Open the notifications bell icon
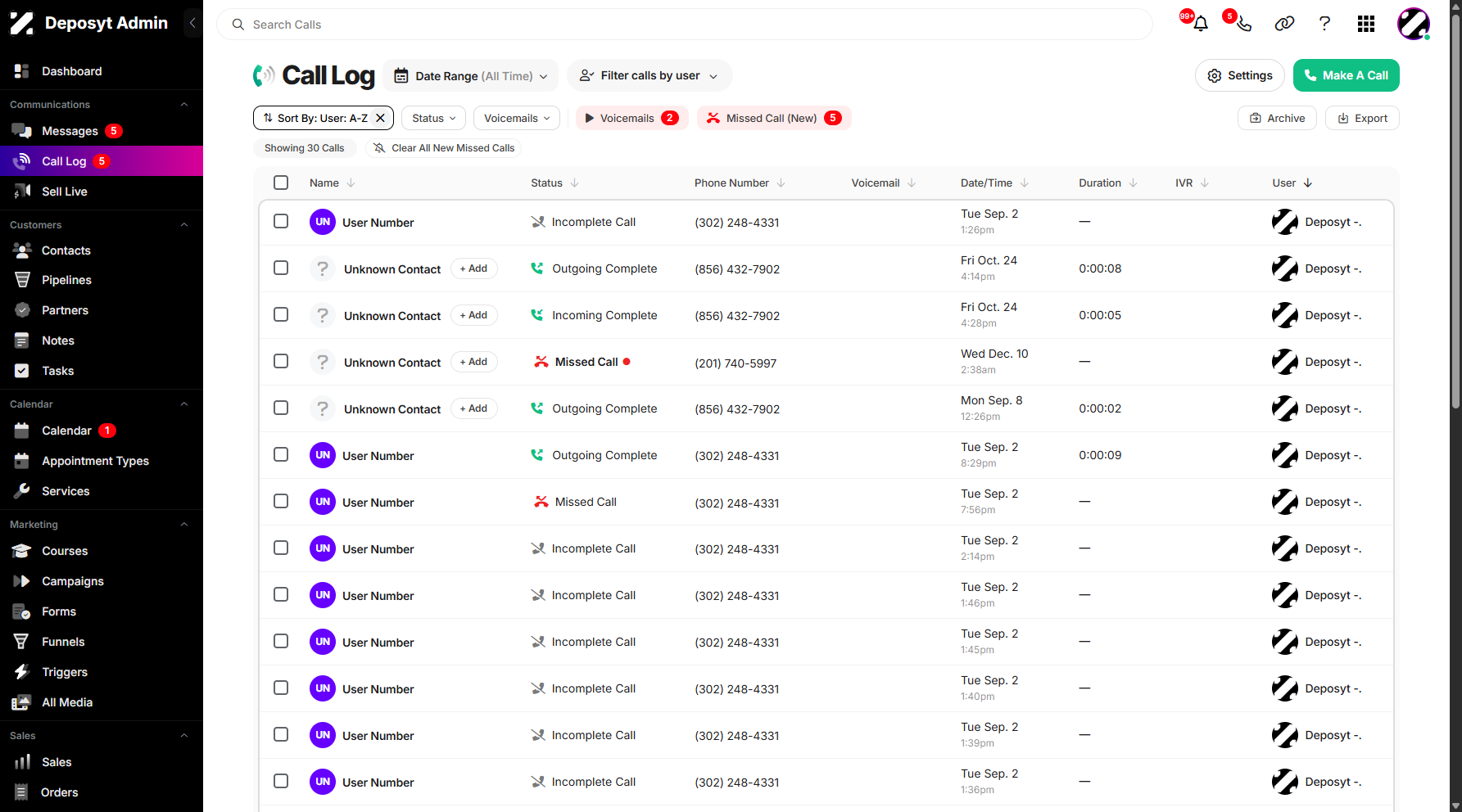1462x812 pixels. point(1201,24)
